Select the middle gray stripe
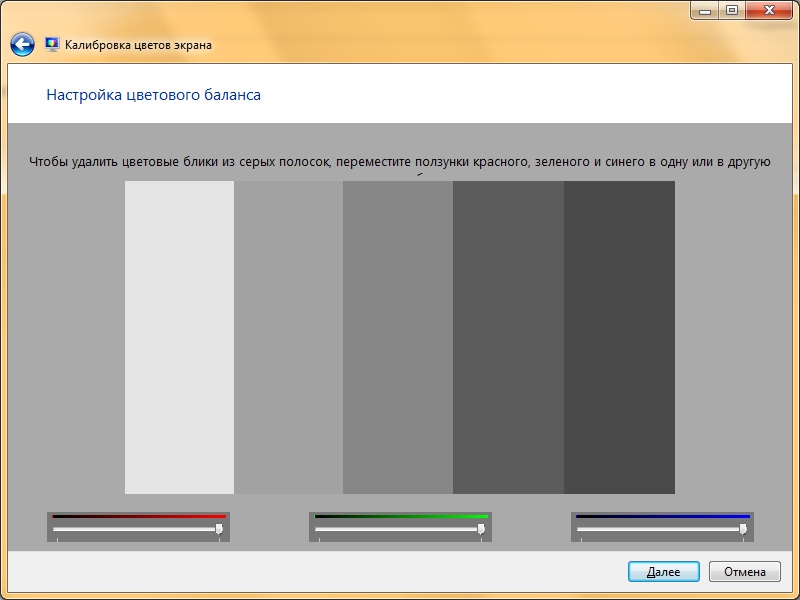 [397, 337]
